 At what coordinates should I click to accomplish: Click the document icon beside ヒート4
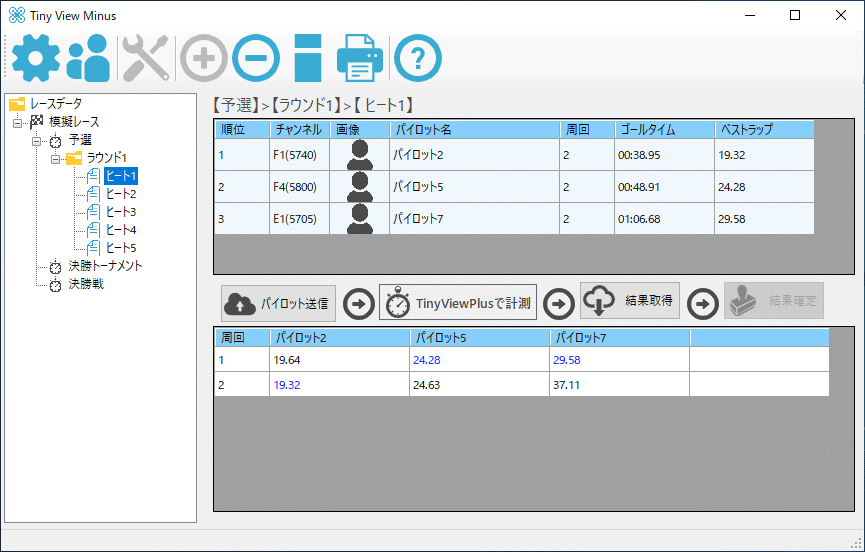[94, 230]
